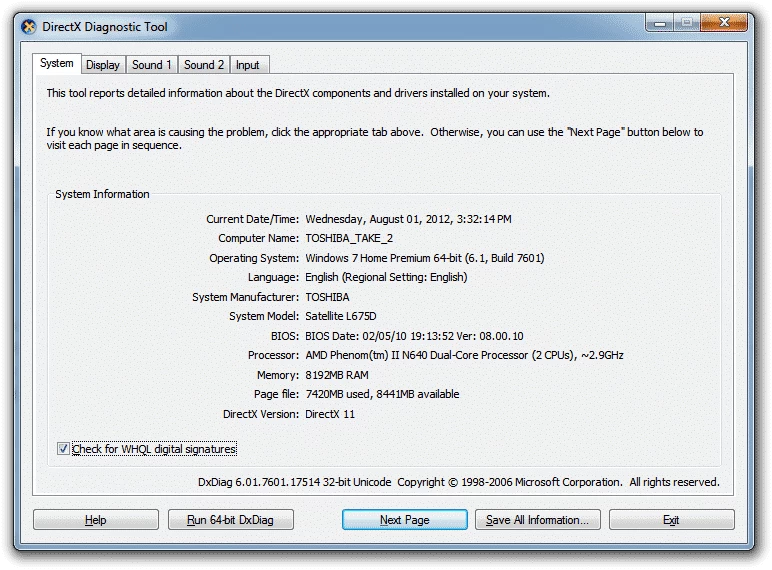This screenshot has width=772, height=570.
Task: Launch Run 64-bit DxDiag
Action: tap(229, 520)
